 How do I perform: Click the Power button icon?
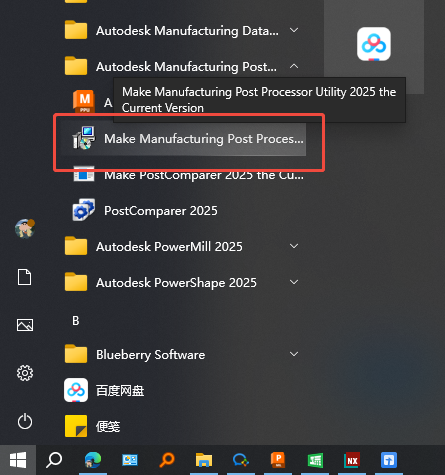point(25,421)
